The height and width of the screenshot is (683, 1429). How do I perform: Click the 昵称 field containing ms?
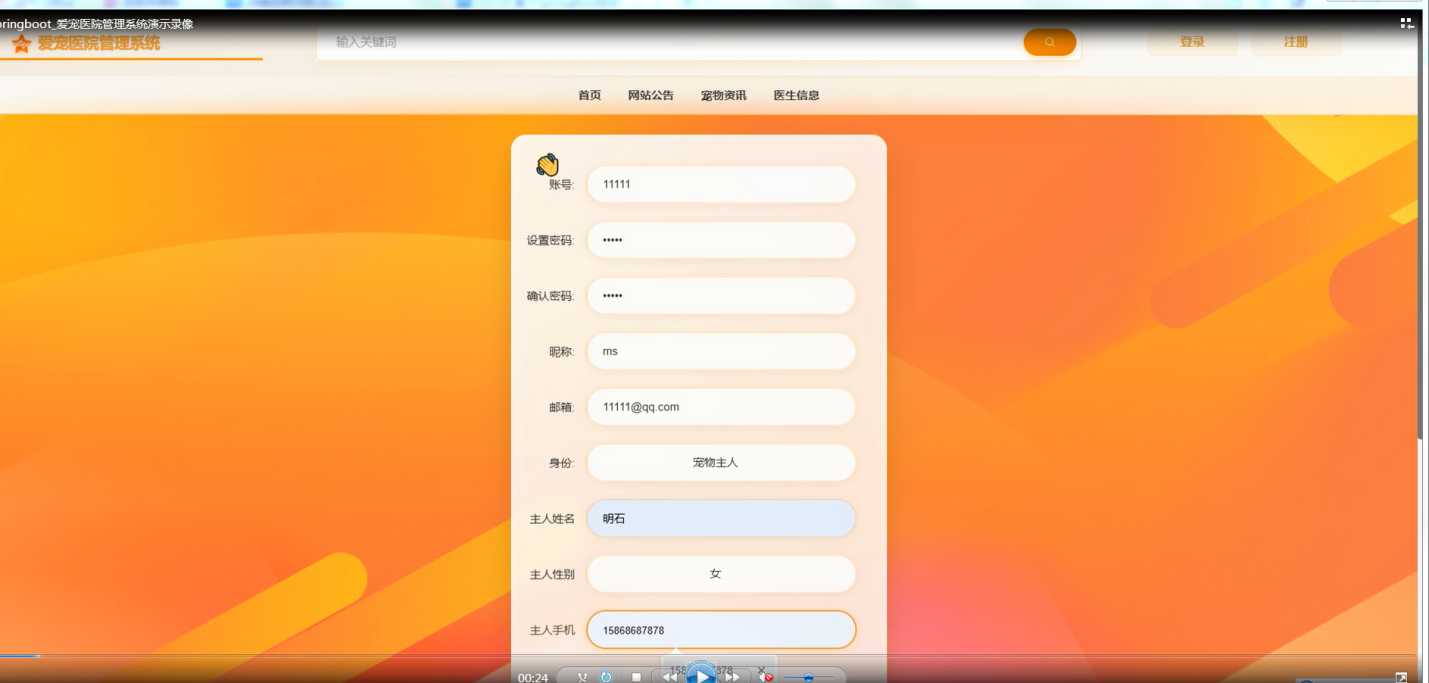click(721, 351)
